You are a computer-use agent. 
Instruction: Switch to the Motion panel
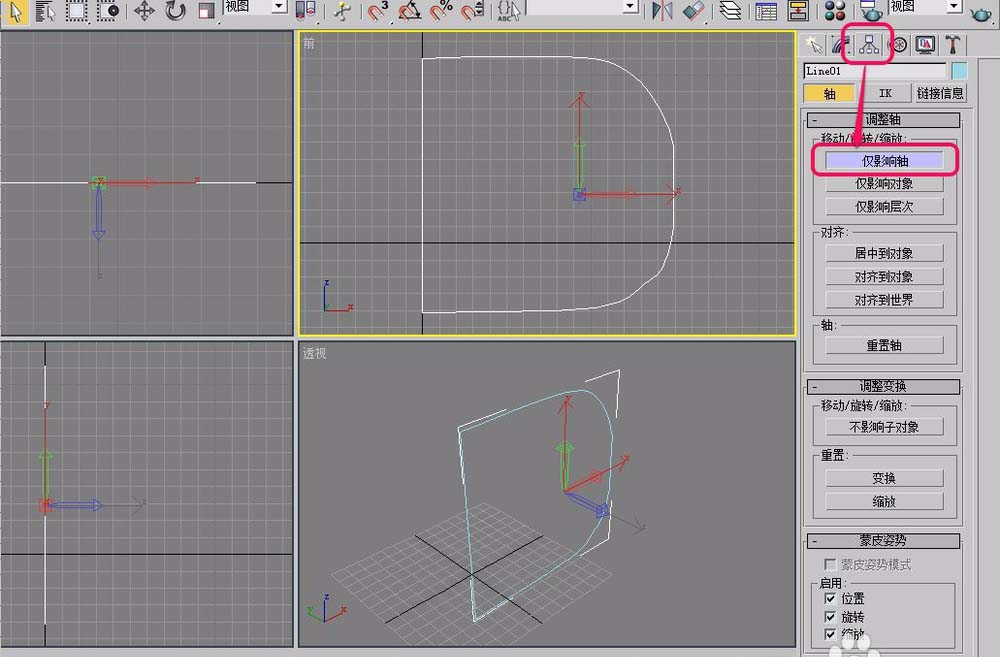click(898, 45)
